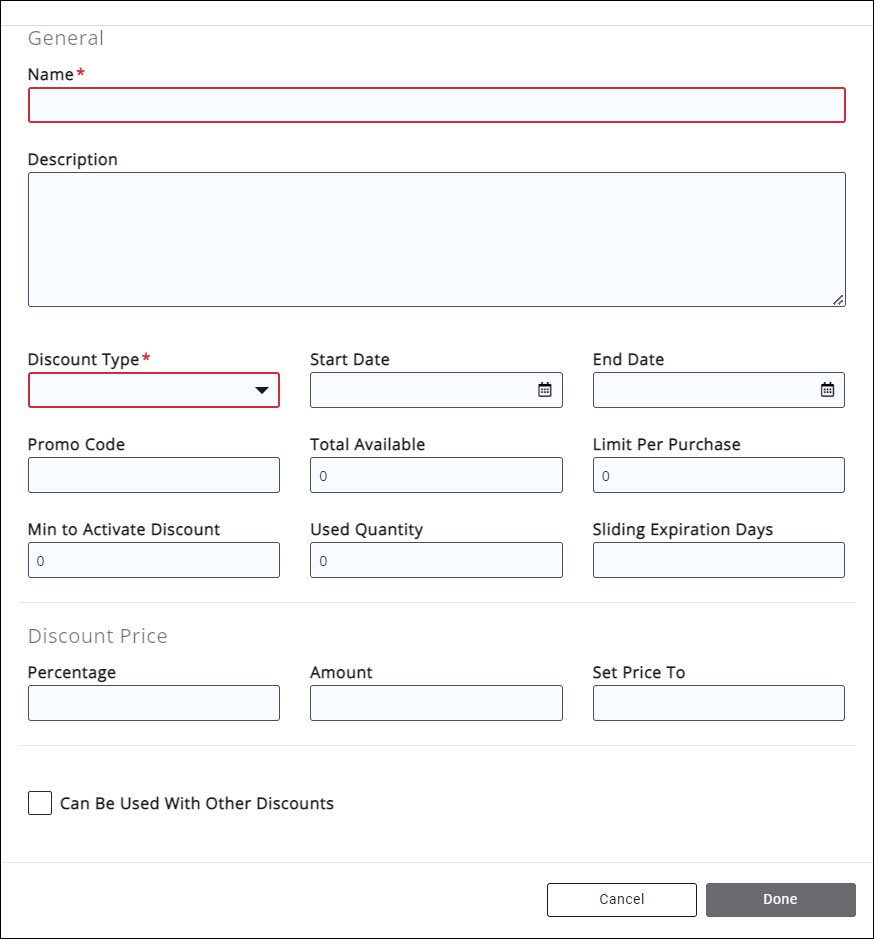The image size is (874, 939).
Task: Focus the Description text area
Action: pyautogui.click(x=436, y=239)
